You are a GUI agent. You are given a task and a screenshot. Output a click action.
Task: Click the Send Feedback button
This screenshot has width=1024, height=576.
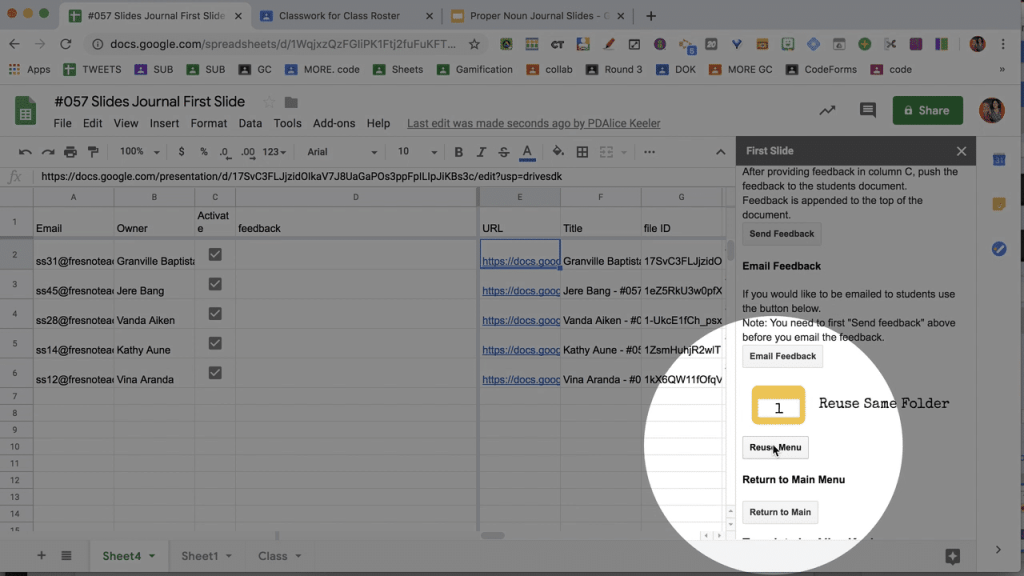coord(782,234)
